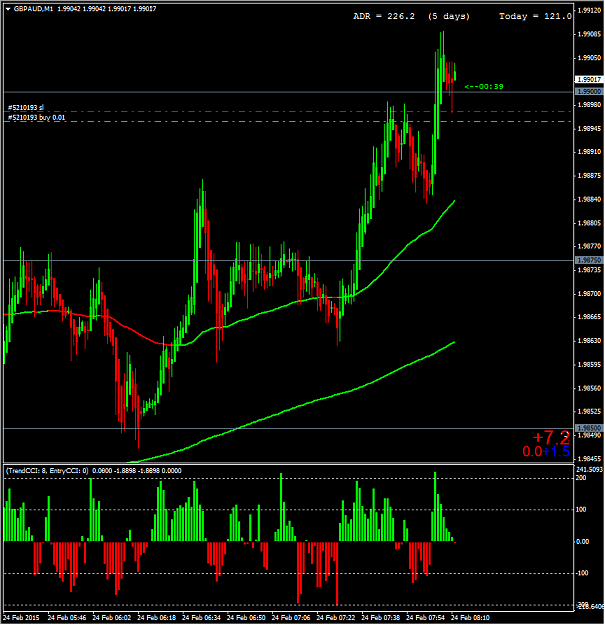Viewport: 605px width, 625px height.
Task: Click the 1.98750 horizontal level price tag
Action: 589,260
